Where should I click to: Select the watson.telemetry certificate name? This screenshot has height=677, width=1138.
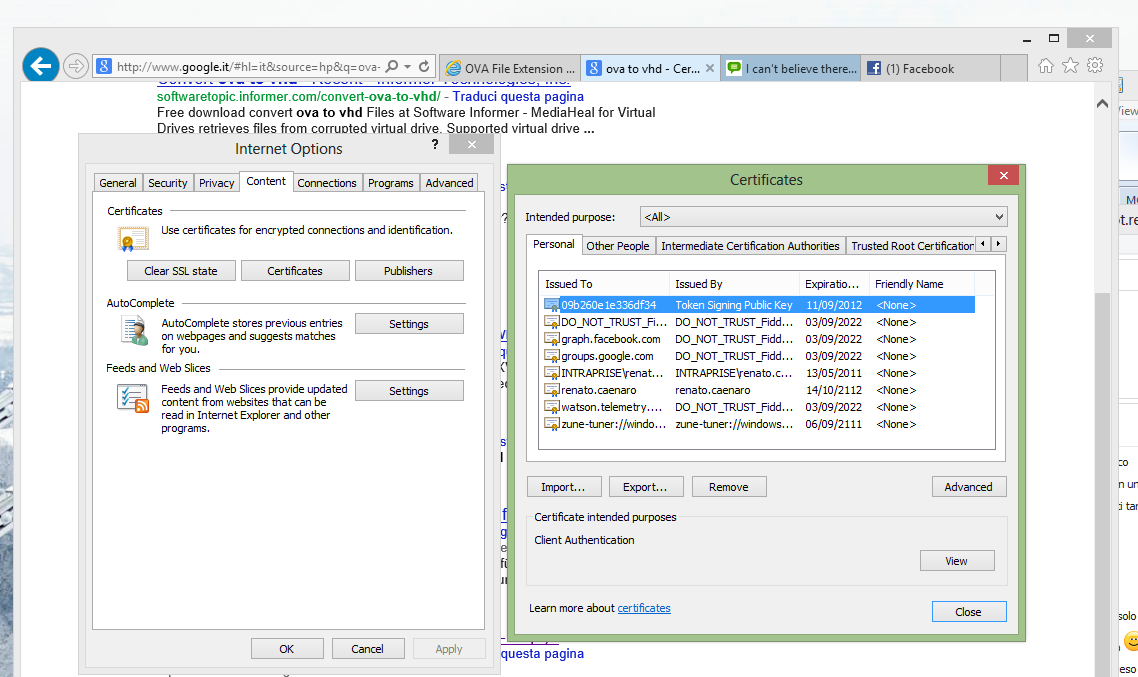pyautogui.click(x=611, y=407)
